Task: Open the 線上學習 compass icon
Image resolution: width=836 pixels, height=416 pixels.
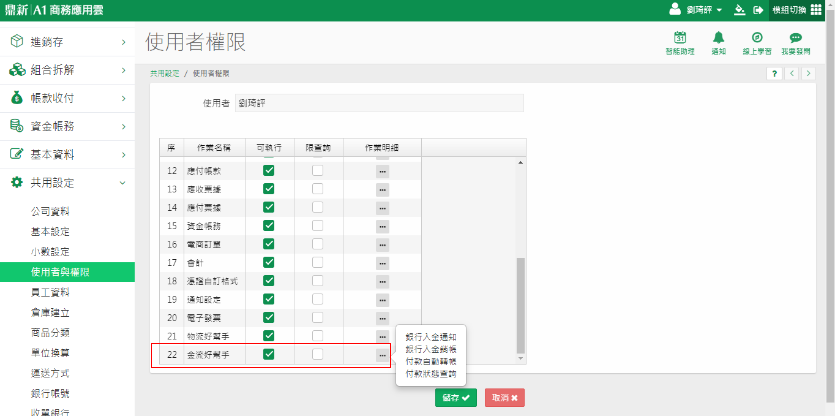Action: tap(757, 37)
